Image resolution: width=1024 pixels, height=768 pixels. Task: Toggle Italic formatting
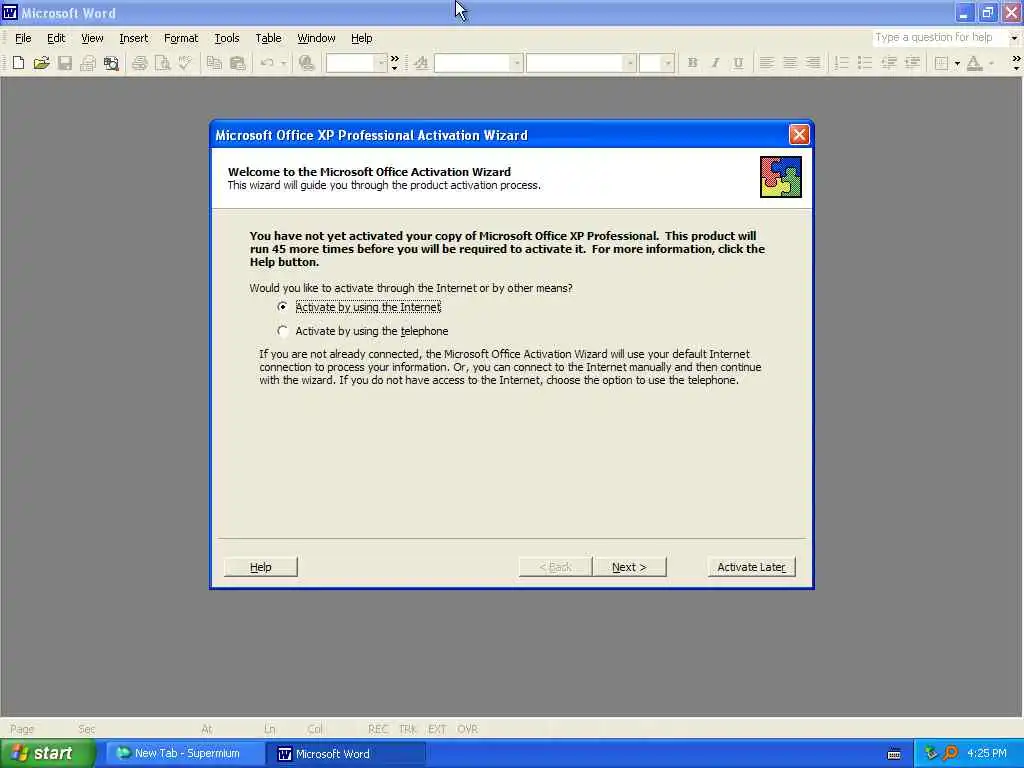click(x=715, y=63)
